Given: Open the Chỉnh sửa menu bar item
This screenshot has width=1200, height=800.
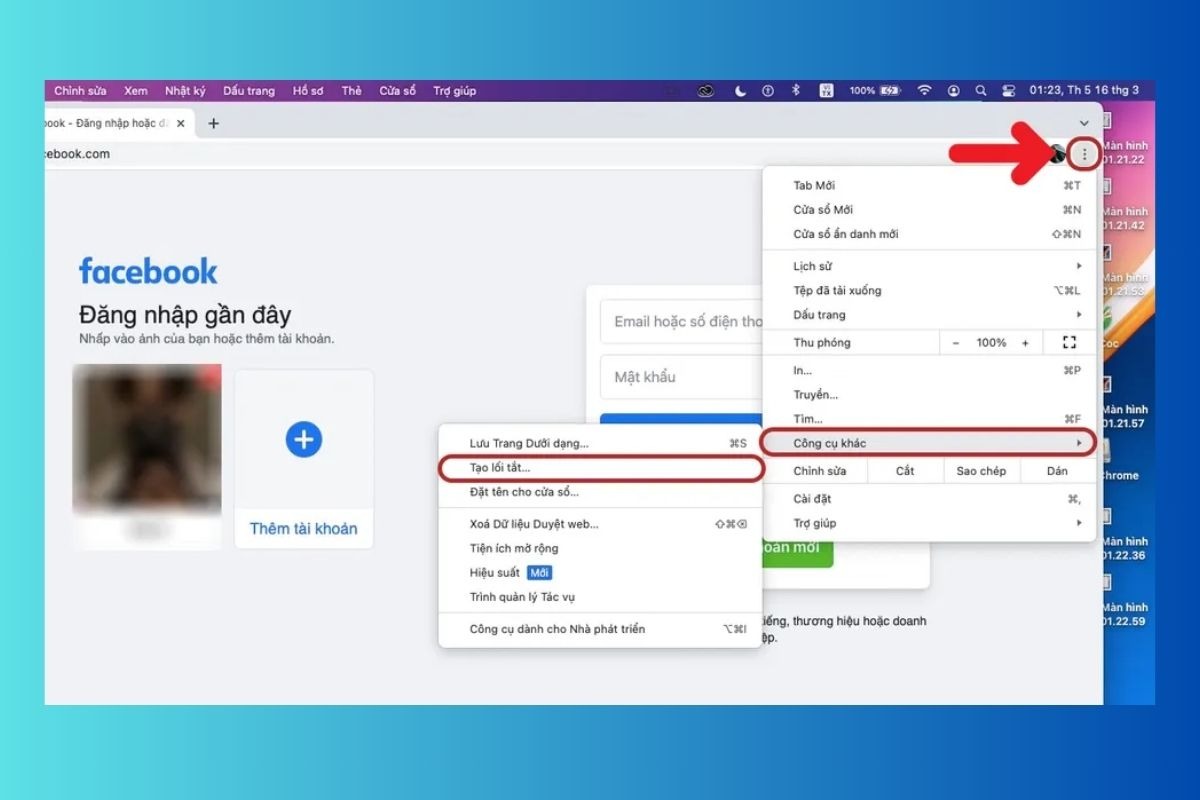Looking at the screenshot, I should tap(80, 90).
